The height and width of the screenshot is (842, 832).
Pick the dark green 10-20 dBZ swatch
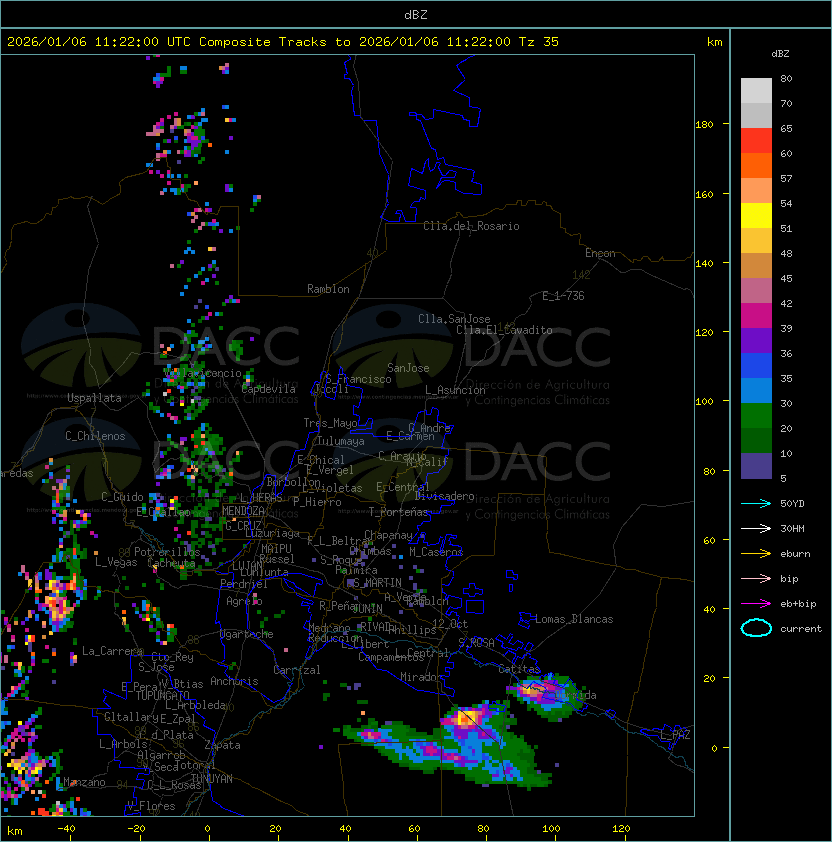(756, 441)
